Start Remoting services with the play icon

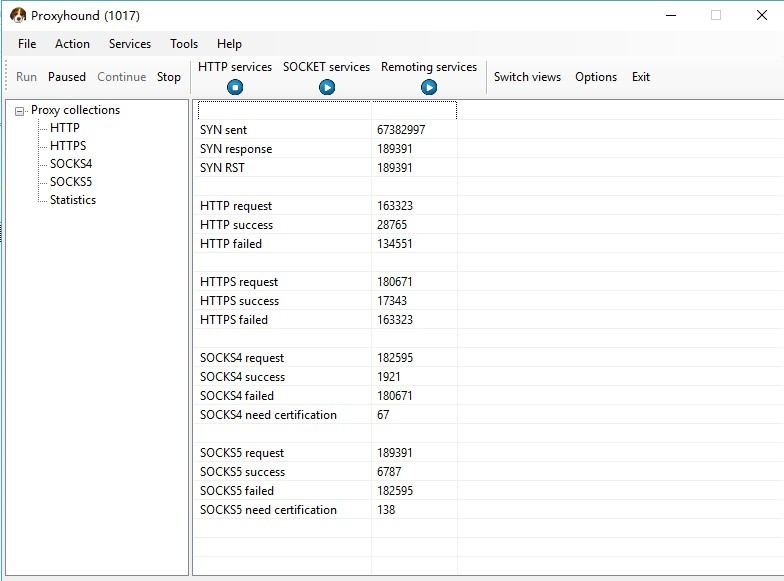pos(428,88)
